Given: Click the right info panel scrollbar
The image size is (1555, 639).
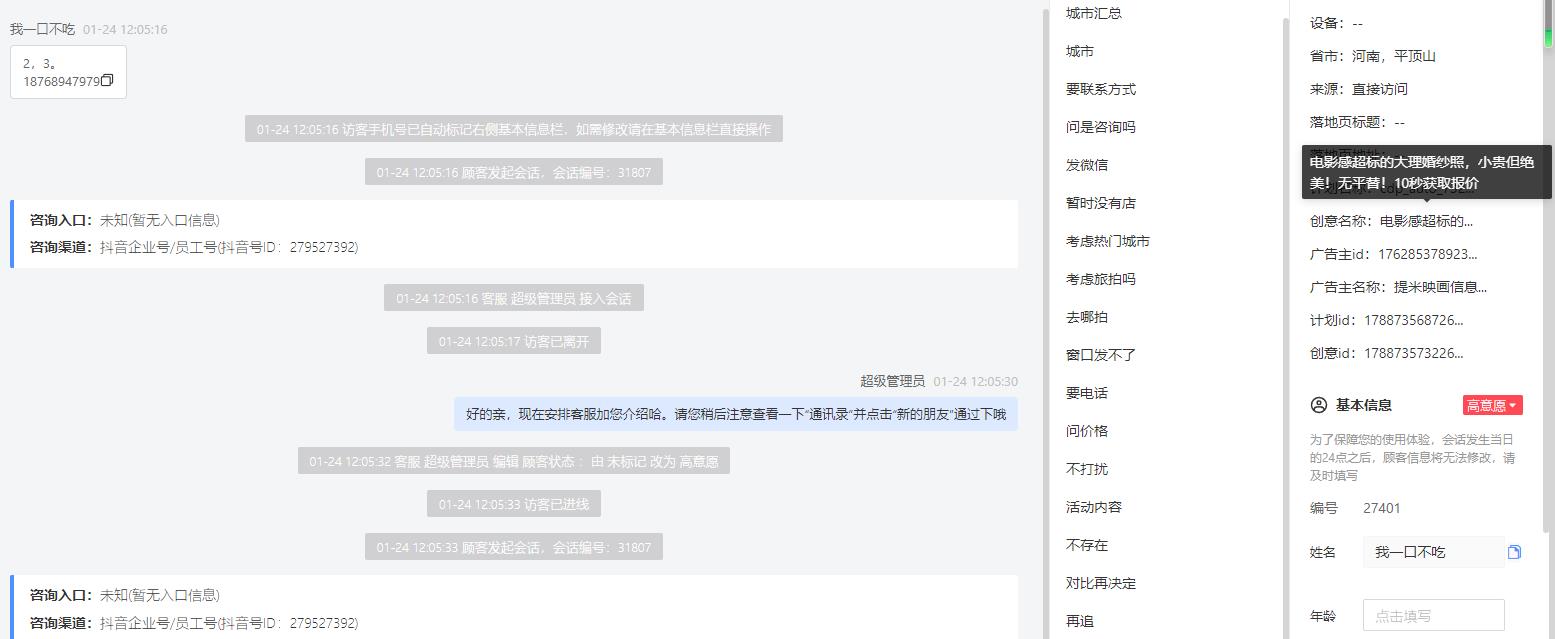Looking at the screenshot, I should [1549, 25].
